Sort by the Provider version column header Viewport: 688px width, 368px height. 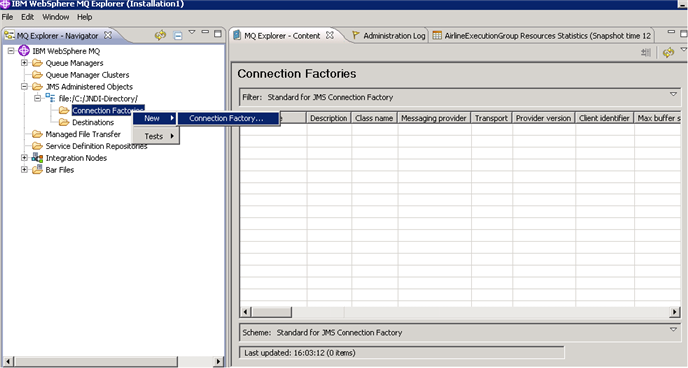(x=544, y=118)
